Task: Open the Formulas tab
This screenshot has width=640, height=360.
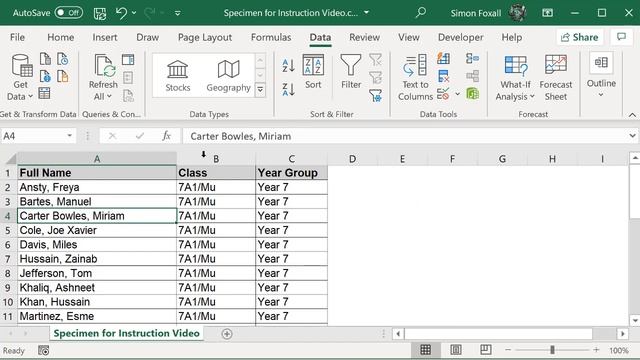Action: (271, 38)
